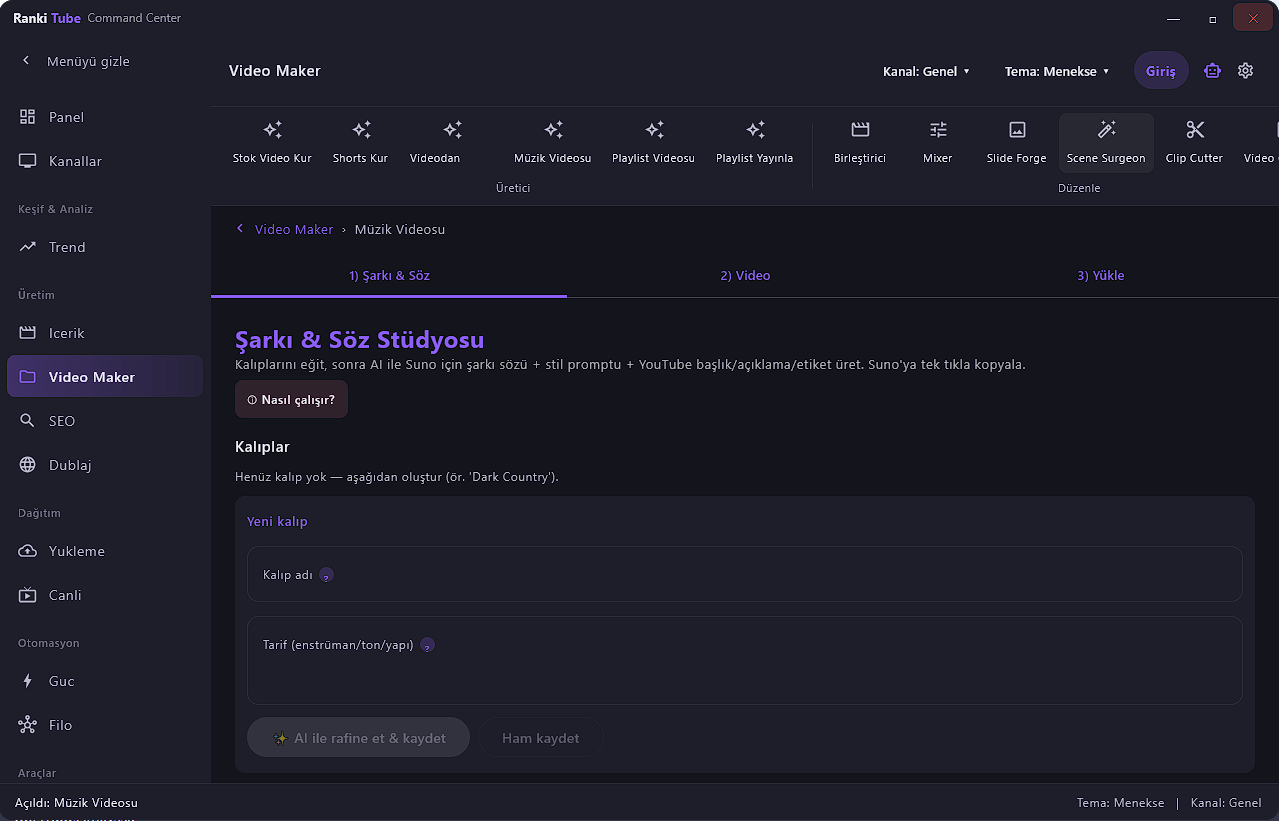Click help icon next to Kalıp adı
Screen dimensions: 1279x821
pos(326,575)
